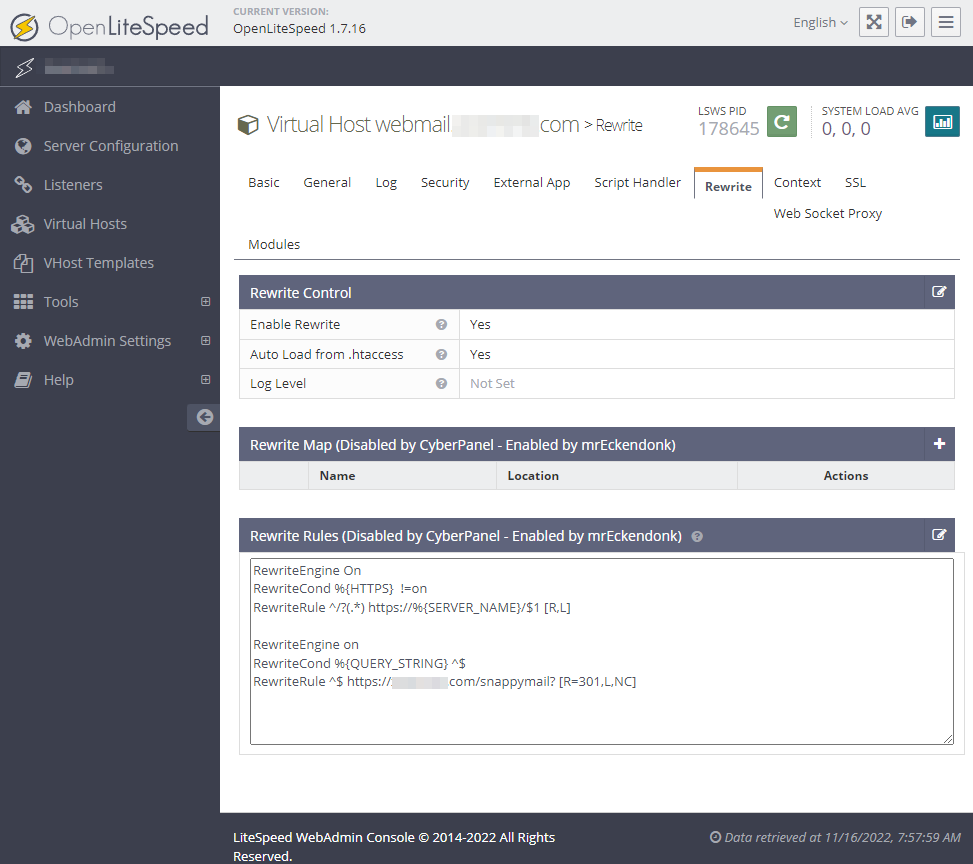The image size is (973, 864).
Task: Edit the Rewrite Rules section
Action: tap(939, 535)
